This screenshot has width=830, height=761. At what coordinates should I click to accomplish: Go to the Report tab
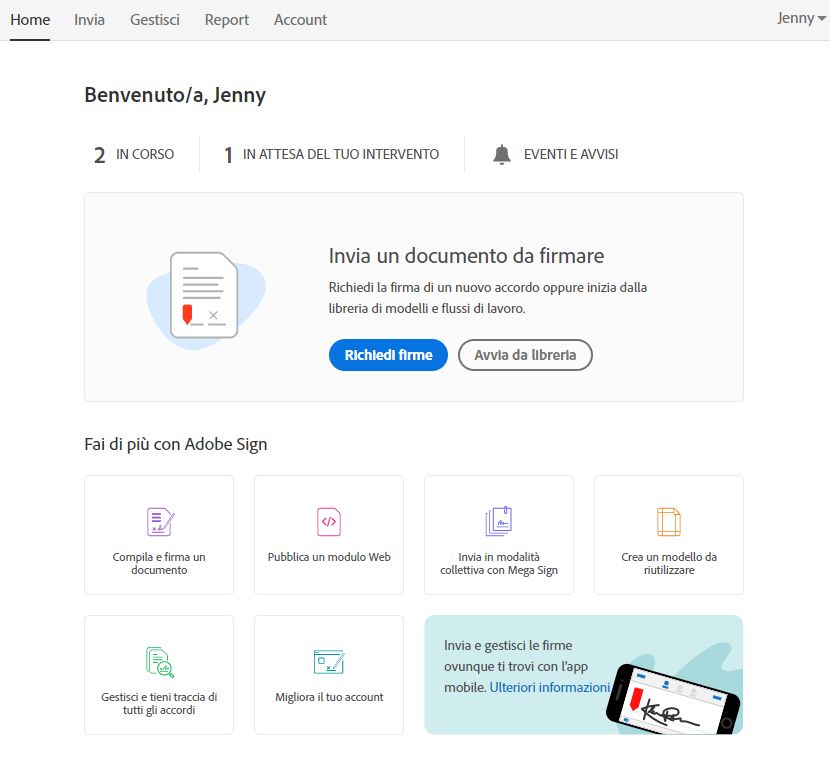click(227, 20)
